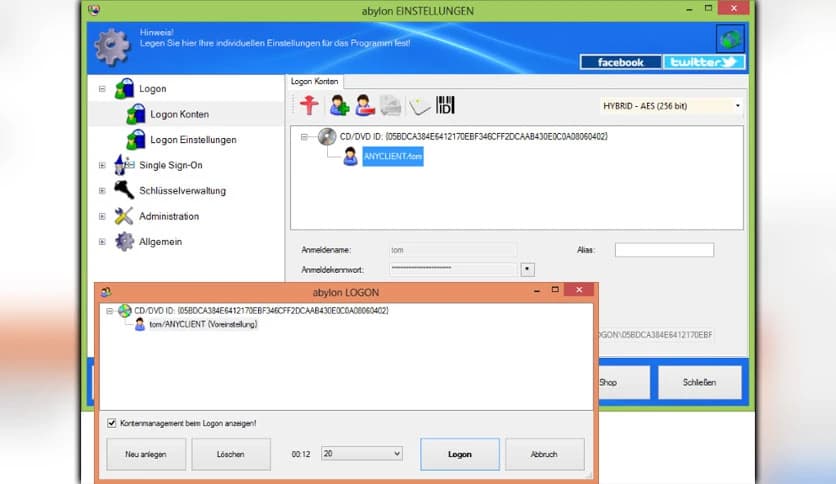
Task: Click the card reader toolbar icon
Action: [x=420, y=106]
